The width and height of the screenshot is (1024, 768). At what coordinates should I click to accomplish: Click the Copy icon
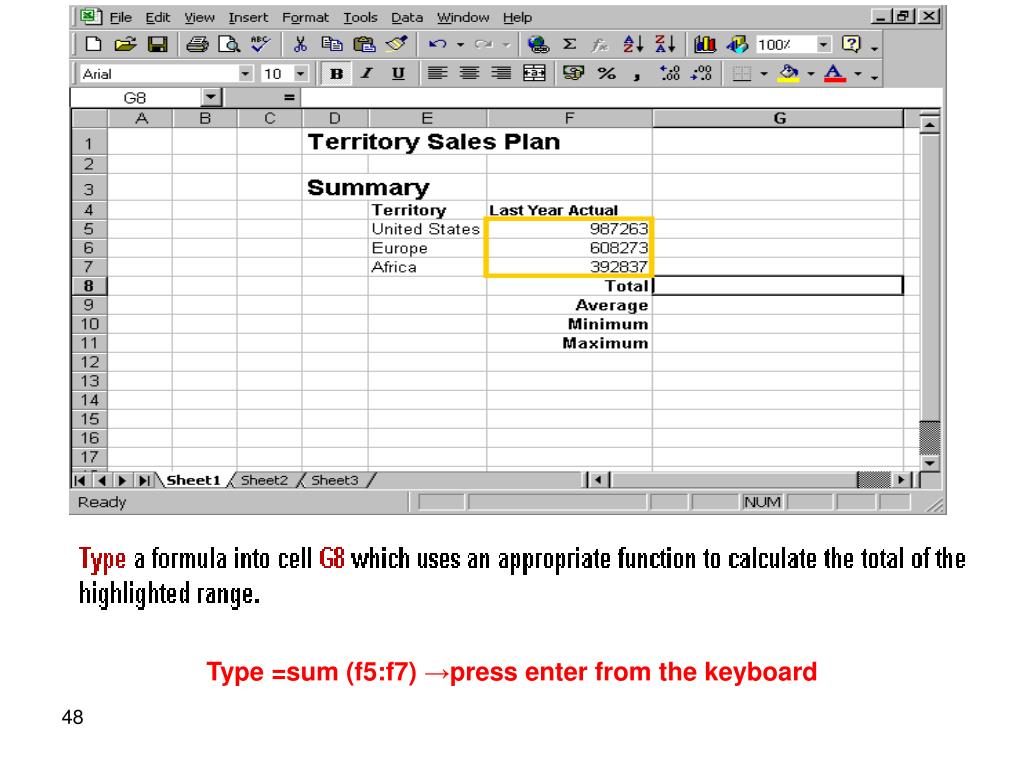click(x=332, y=44)
